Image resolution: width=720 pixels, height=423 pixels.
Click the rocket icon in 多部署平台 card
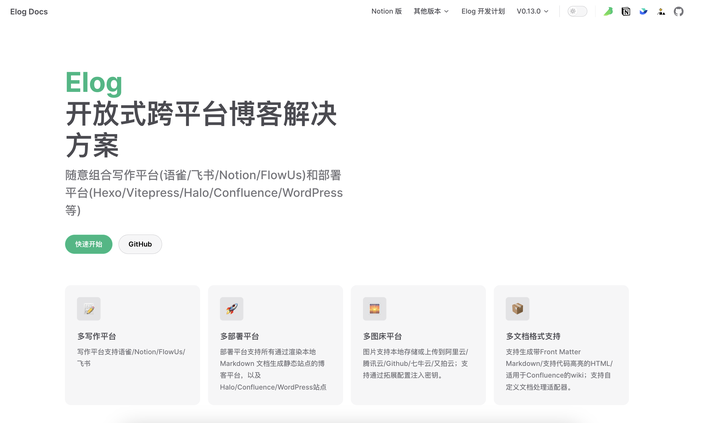click(x=231, y=309)
